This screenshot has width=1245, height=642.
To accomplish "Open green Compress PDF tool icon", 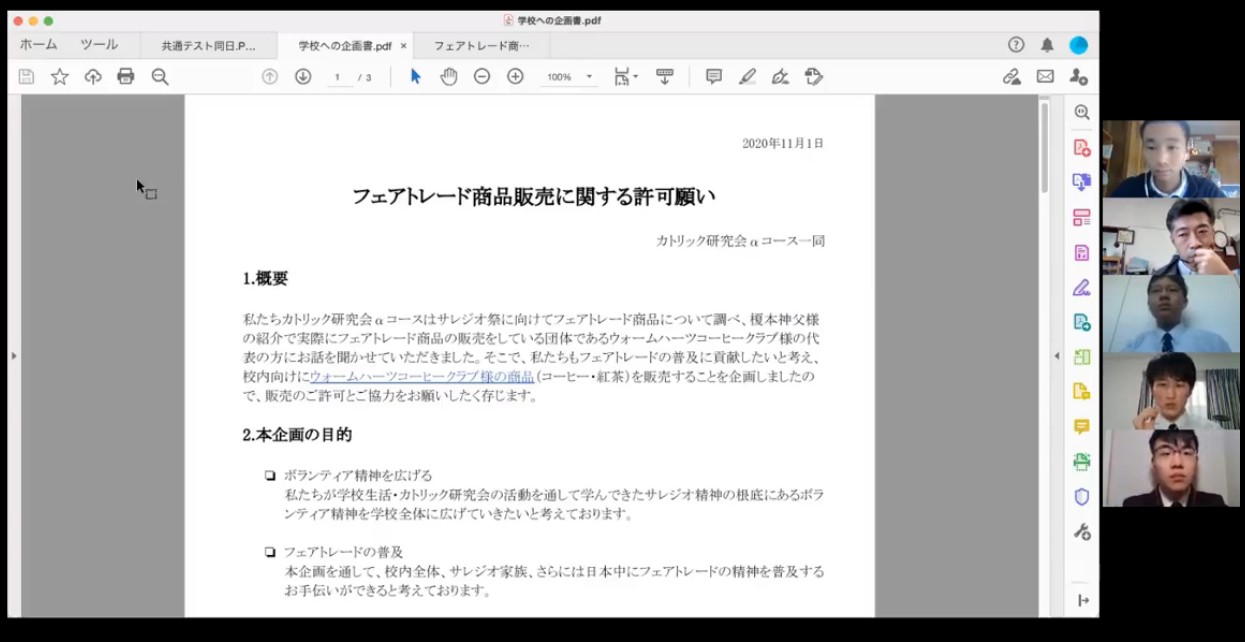I will [x=1081, y=357].
